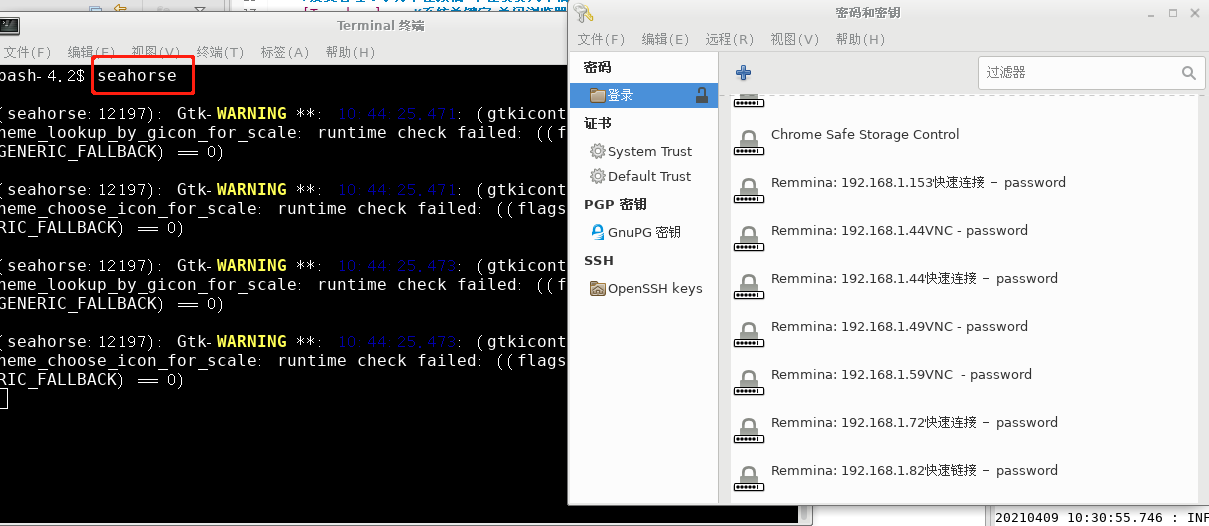This screenshot has width=1209, height=526.
Task: Click the lock icon beside 登录 keyring
Action: (x=702, y=95)
